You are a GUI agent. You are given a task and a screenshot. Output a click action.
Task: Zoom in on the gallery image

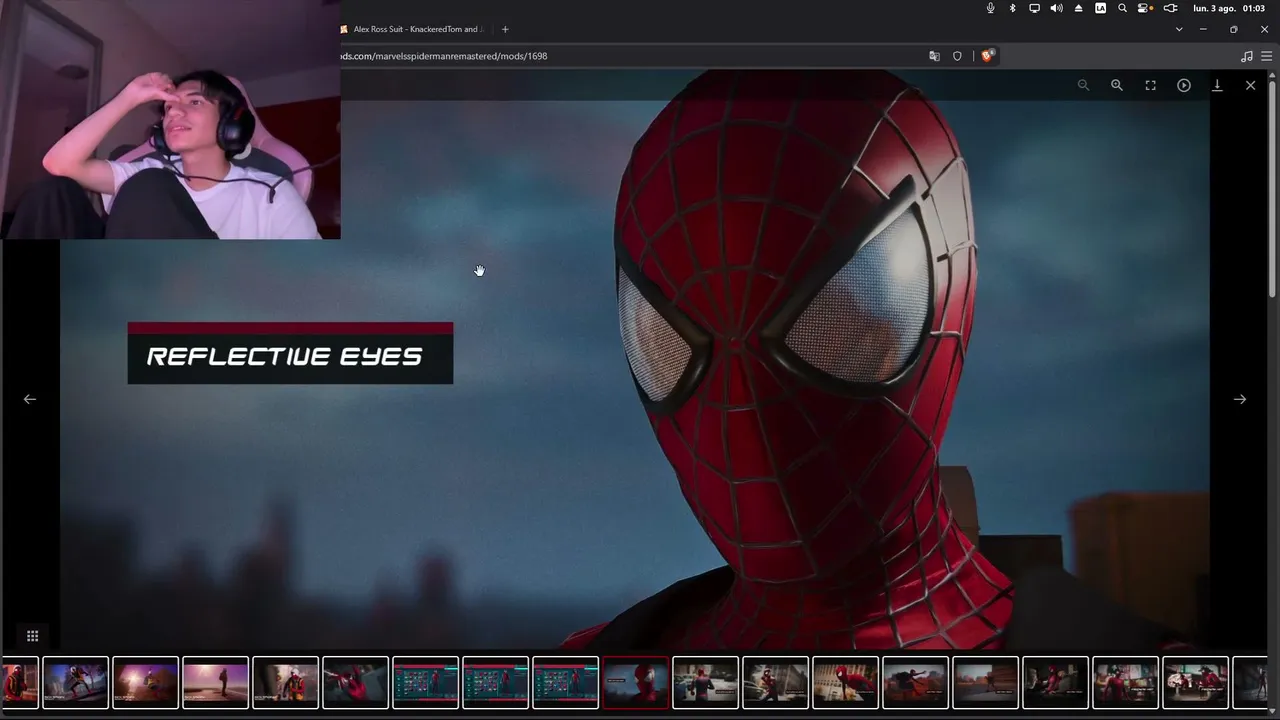pos(1117,85)
